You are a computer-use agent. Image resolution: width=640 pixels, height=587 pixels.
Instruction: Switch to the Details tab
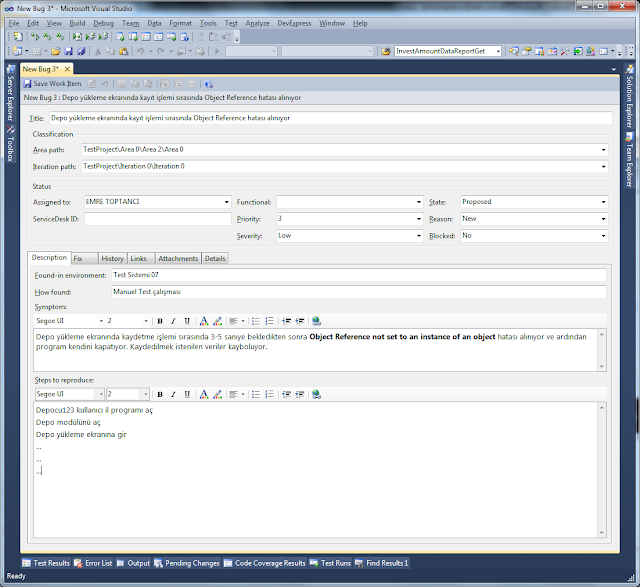[x=215, y=259]
